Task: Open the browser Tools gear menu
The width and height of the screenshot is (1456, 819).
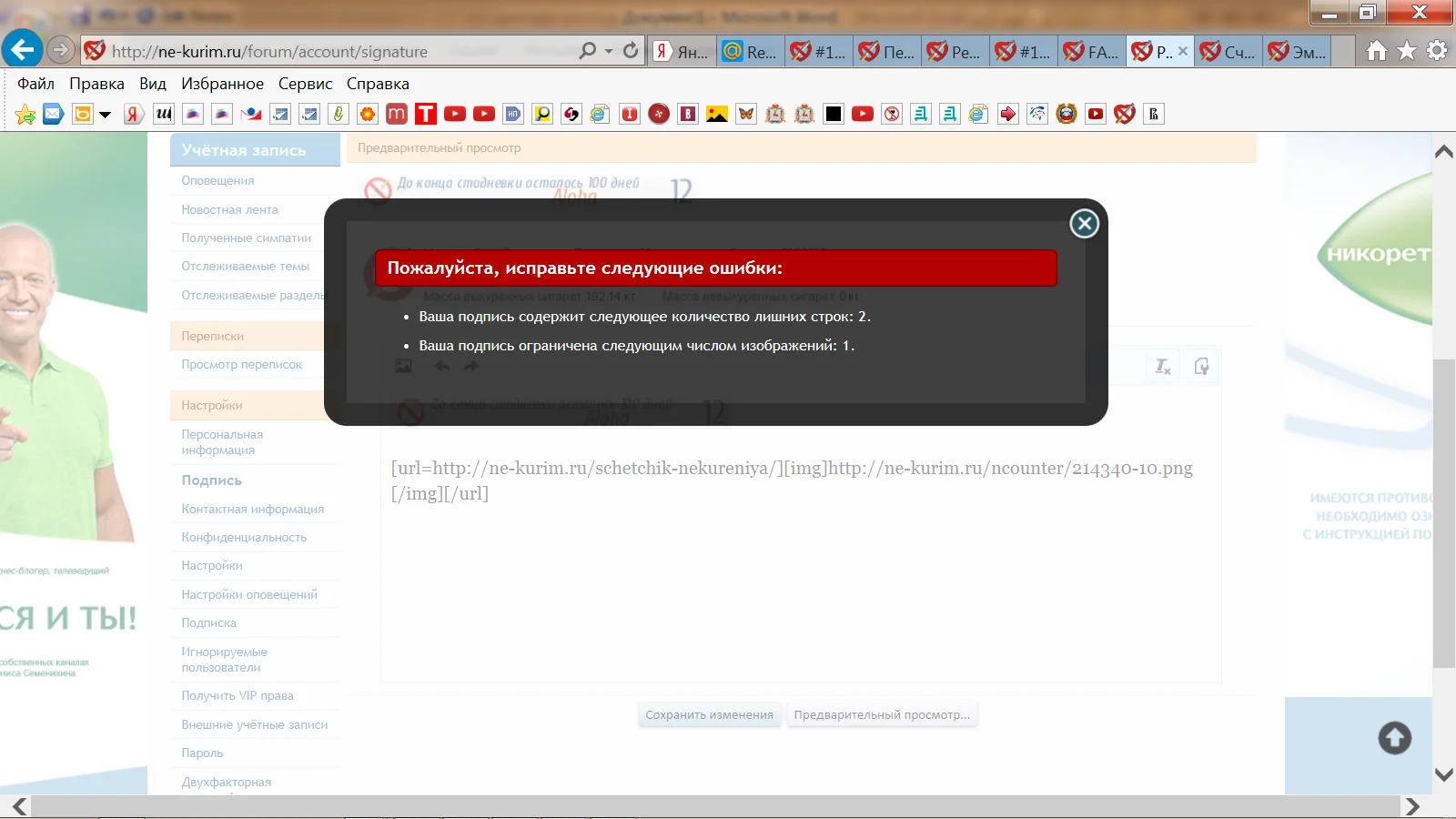Action: click(1437, 51)
